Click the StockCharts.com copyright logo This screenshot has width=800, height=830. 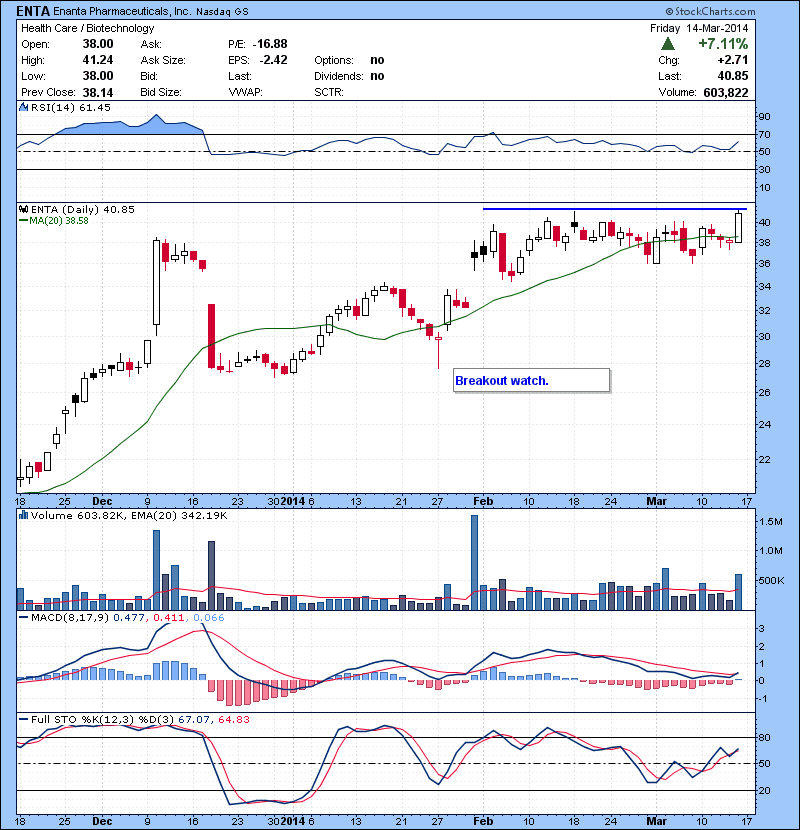coord(710,11)
